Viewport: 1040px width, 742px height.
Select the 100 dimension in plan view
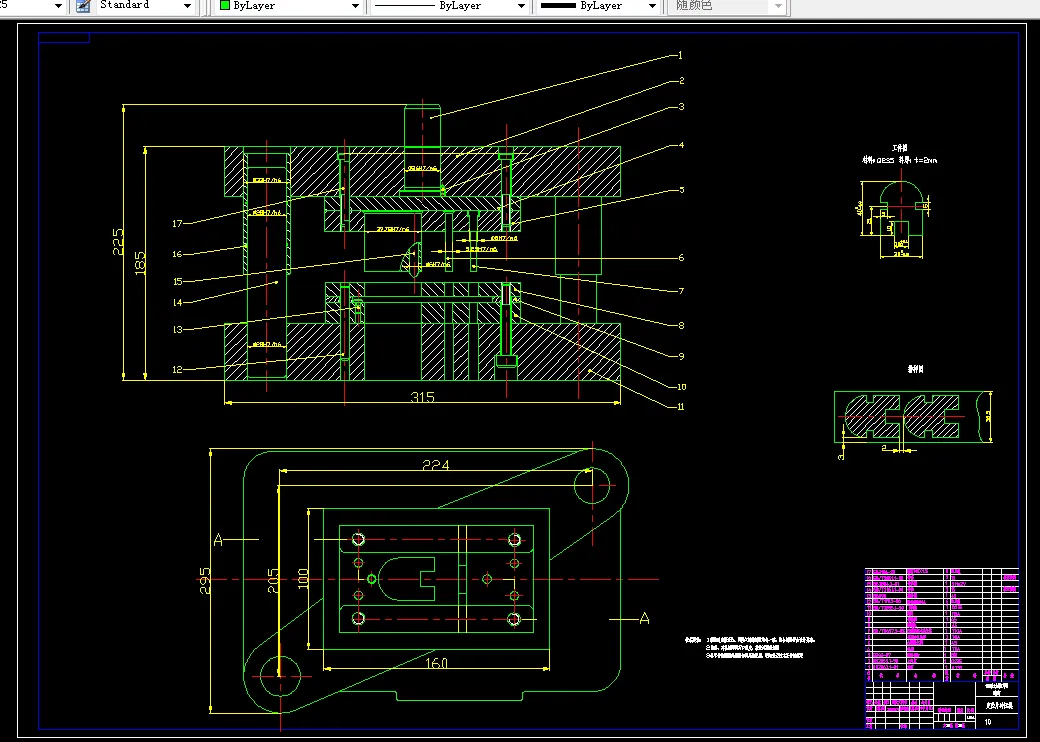click(x=303, y=580)
